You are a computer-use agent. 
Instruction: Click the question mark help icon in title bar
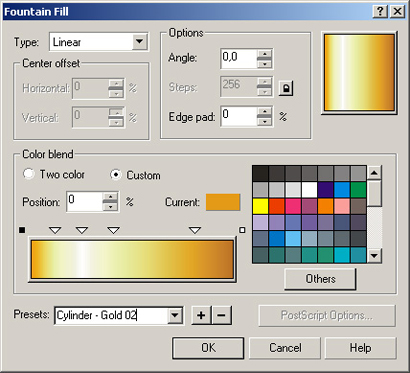(x=380, y=12)
